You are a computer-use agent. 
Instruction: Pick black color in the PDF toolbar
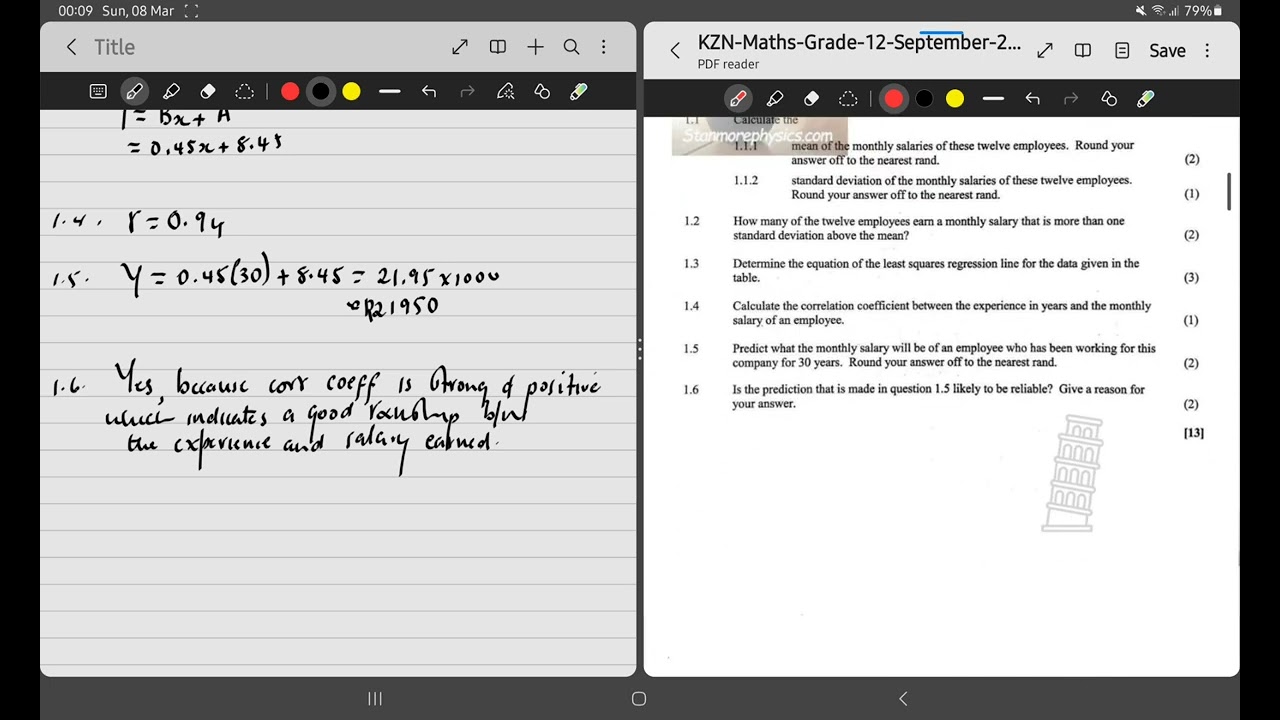tap(925, 98)
